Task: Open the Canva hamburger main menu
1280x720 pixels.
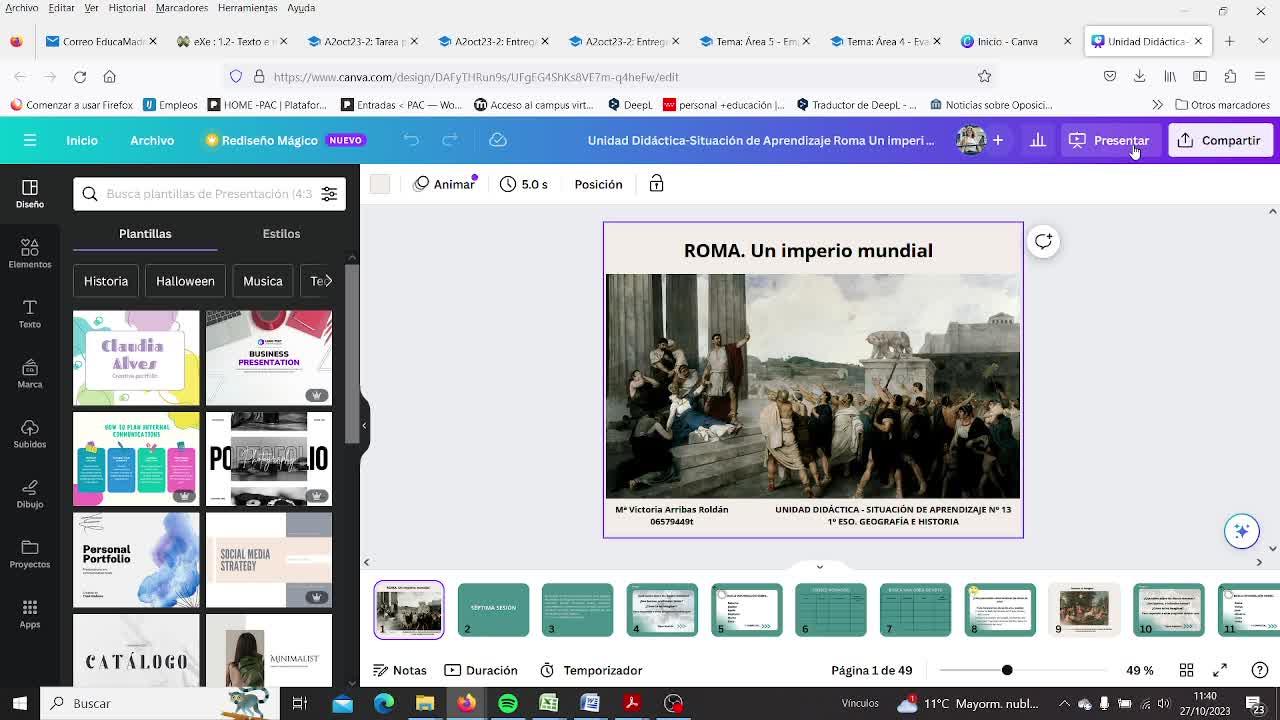Action: tap(30, 140)
